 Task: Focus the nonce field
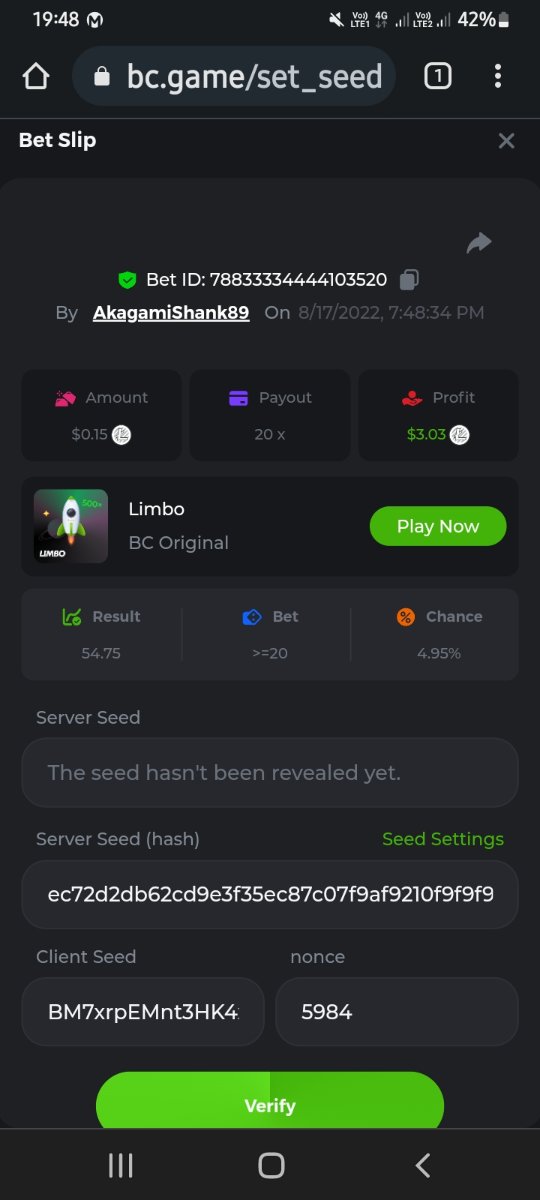tap(397, 1012)
